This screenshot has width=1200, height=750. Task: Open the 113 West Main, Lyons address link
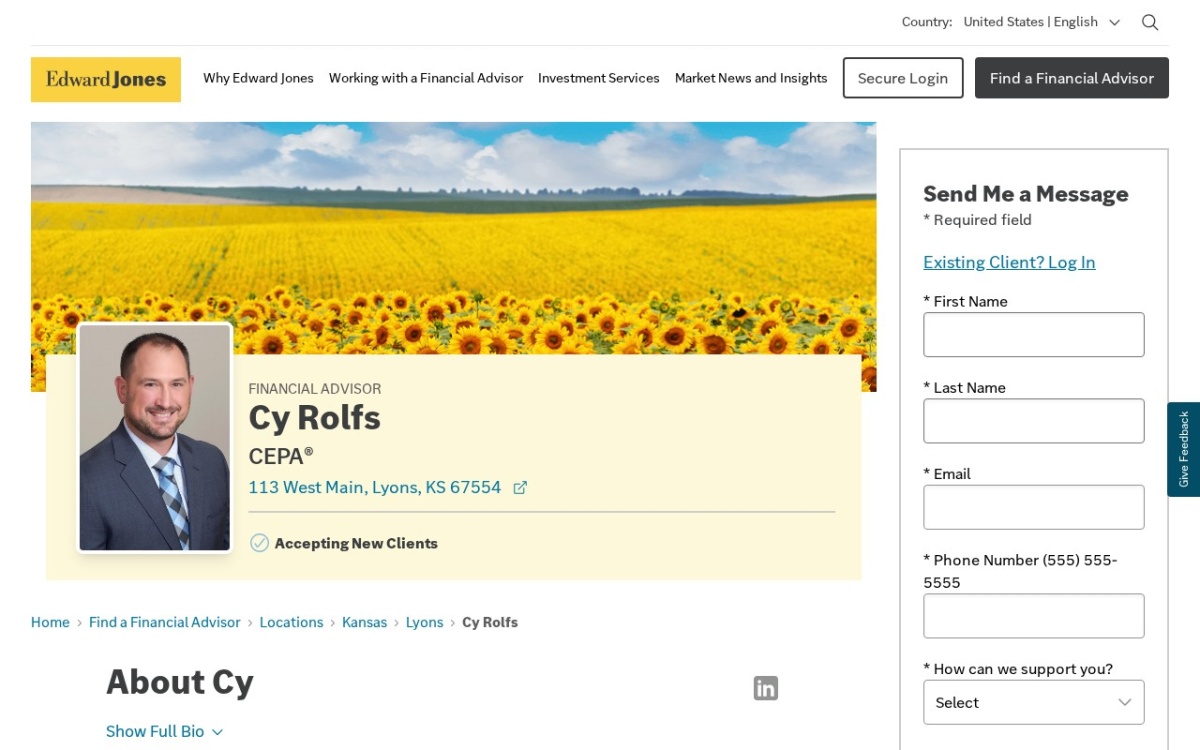click(x=375, y=488)
